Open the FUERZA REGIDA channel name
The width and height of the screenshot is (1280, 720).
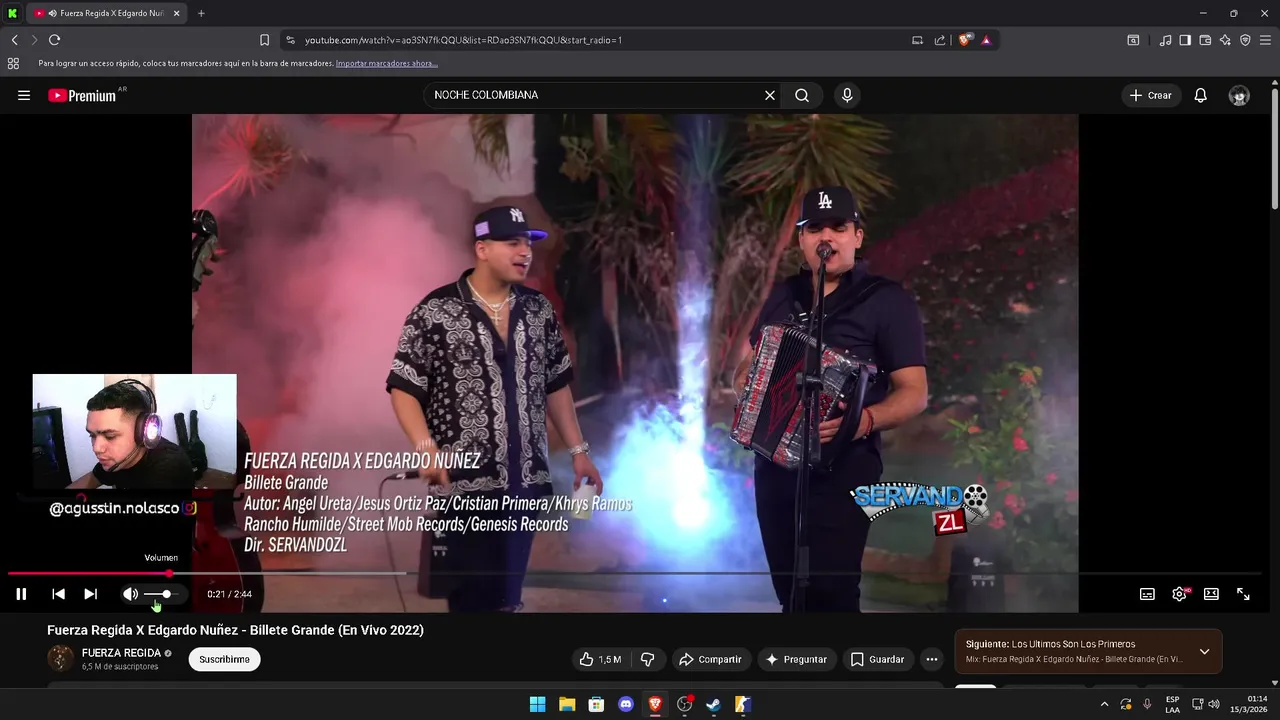[121, 653]
